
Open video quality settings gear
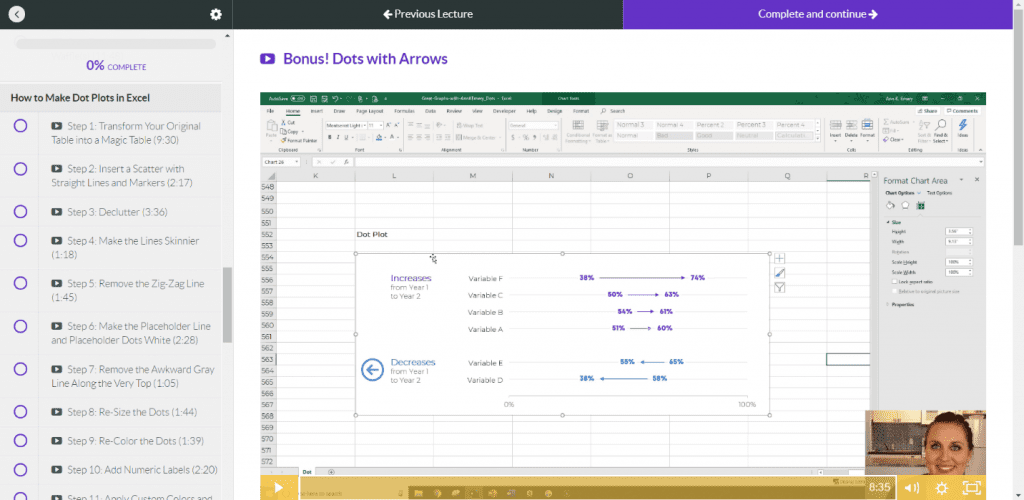coord(941,488)
